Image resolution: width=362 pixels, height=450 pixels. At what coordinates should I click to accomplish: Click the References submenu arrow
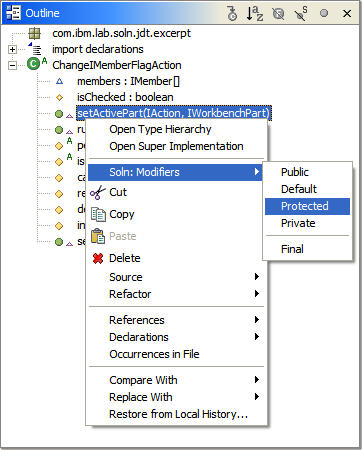pyautogui.click(x=256, y=319)
